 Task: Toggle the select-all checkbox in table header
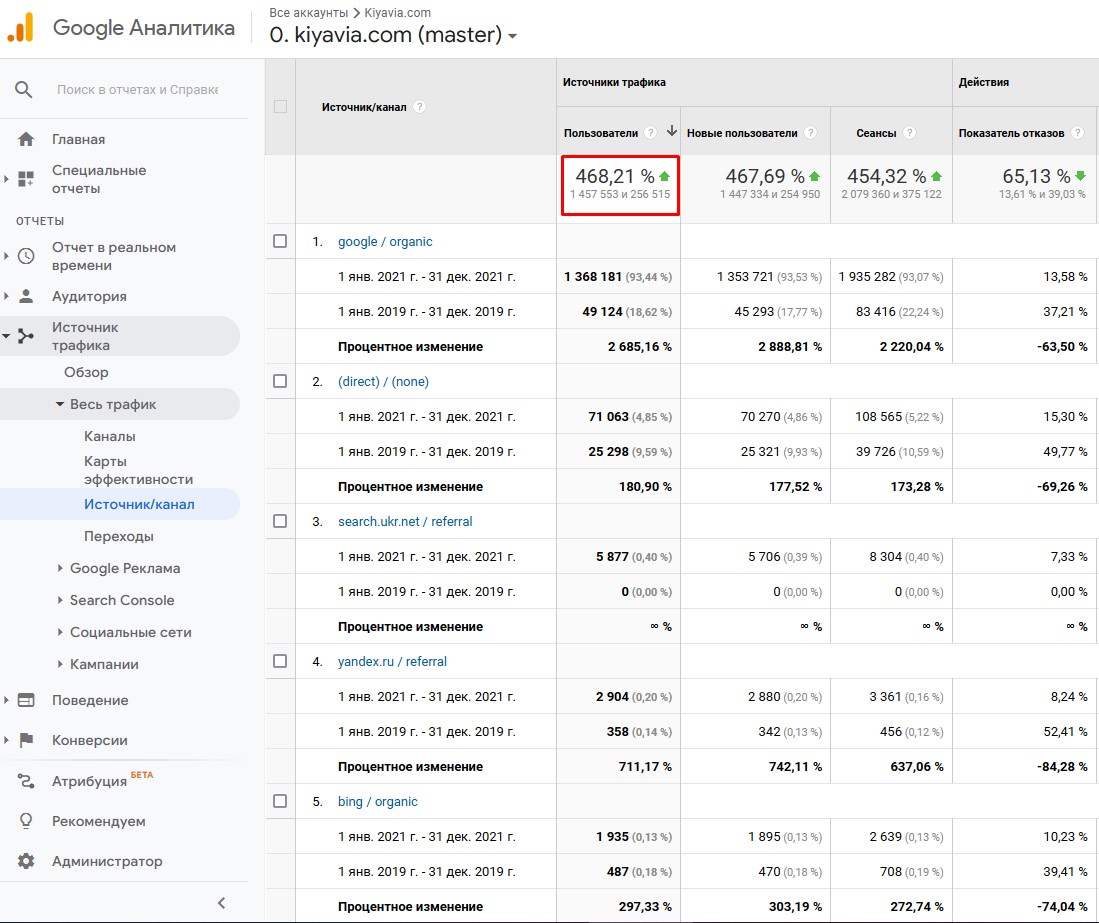[x=280, y=107]
